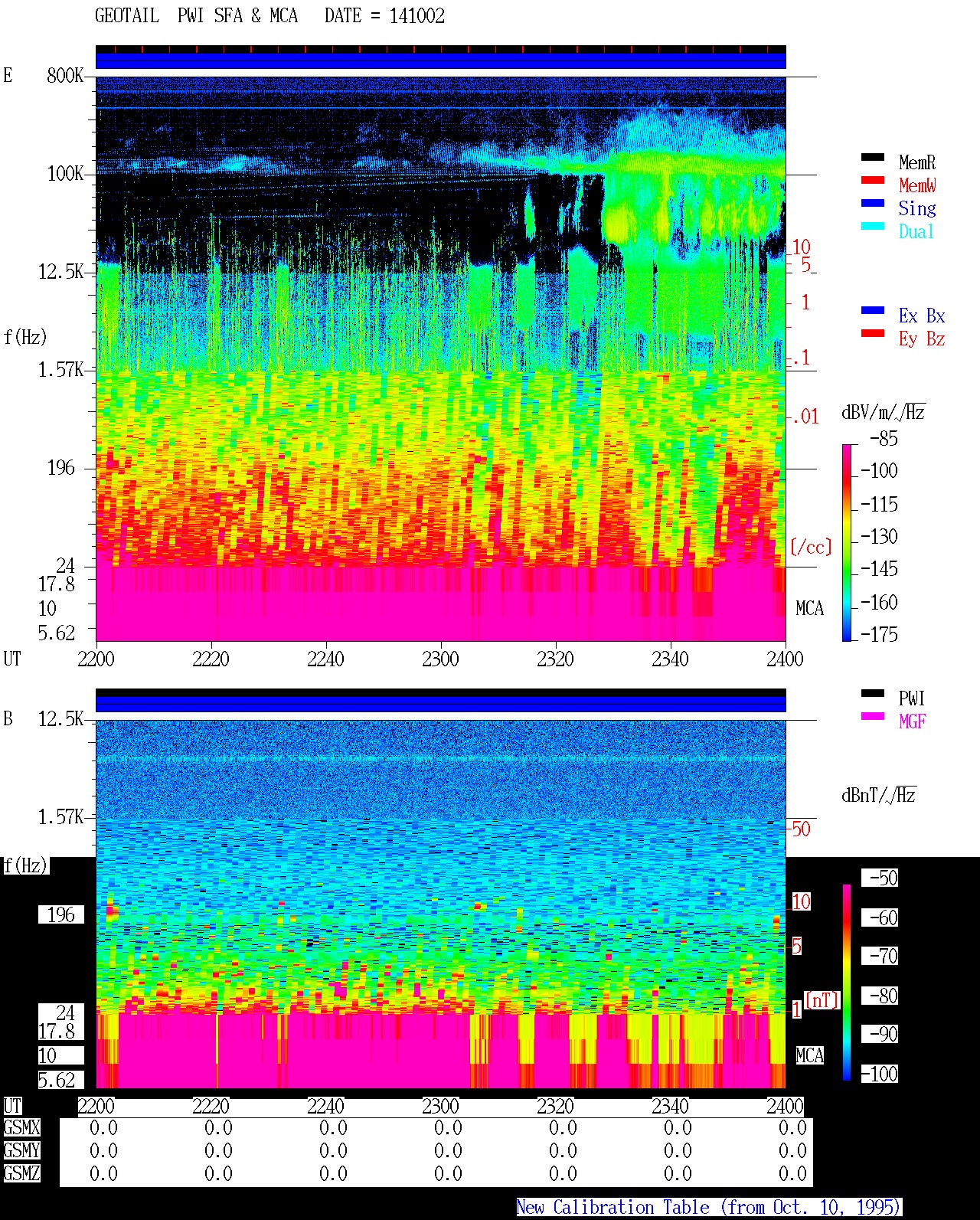Click the black PWI legend swatch

[873, 694]
